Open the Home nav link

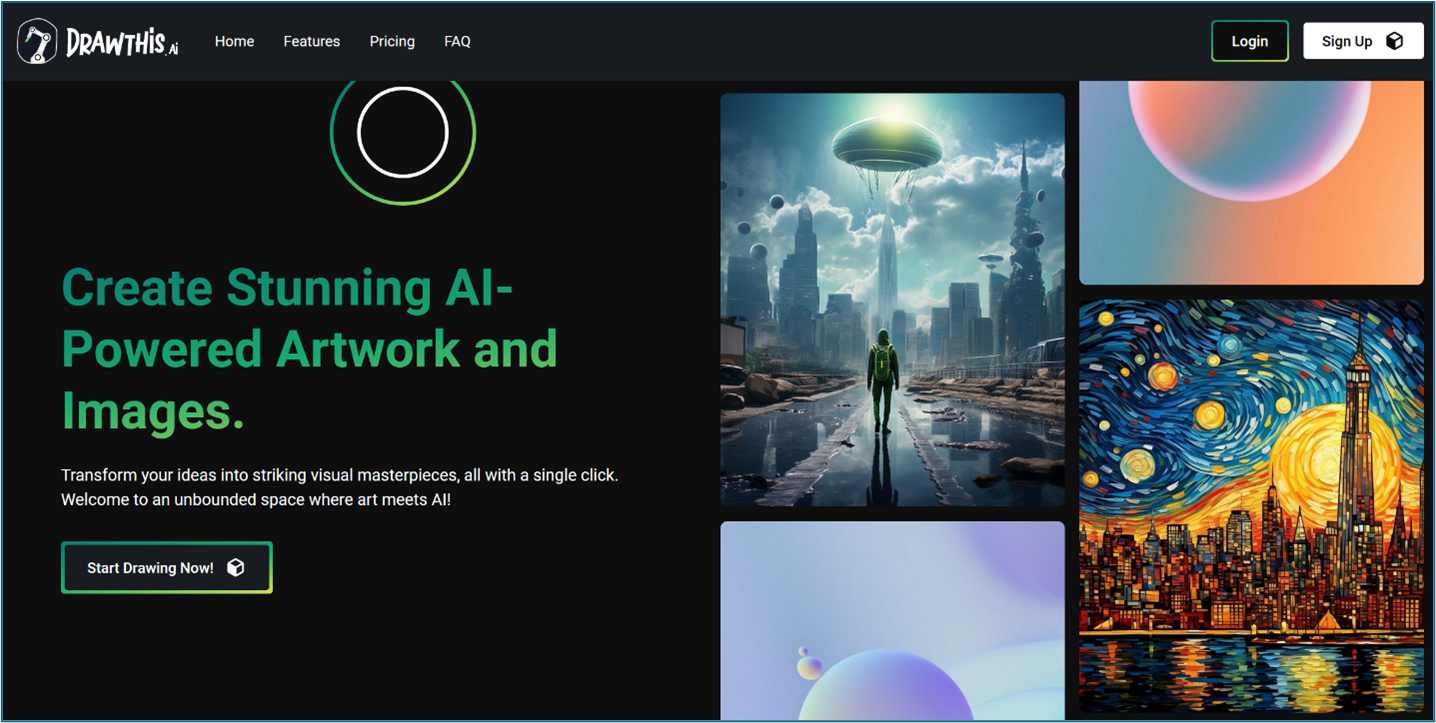click(234, 41)
